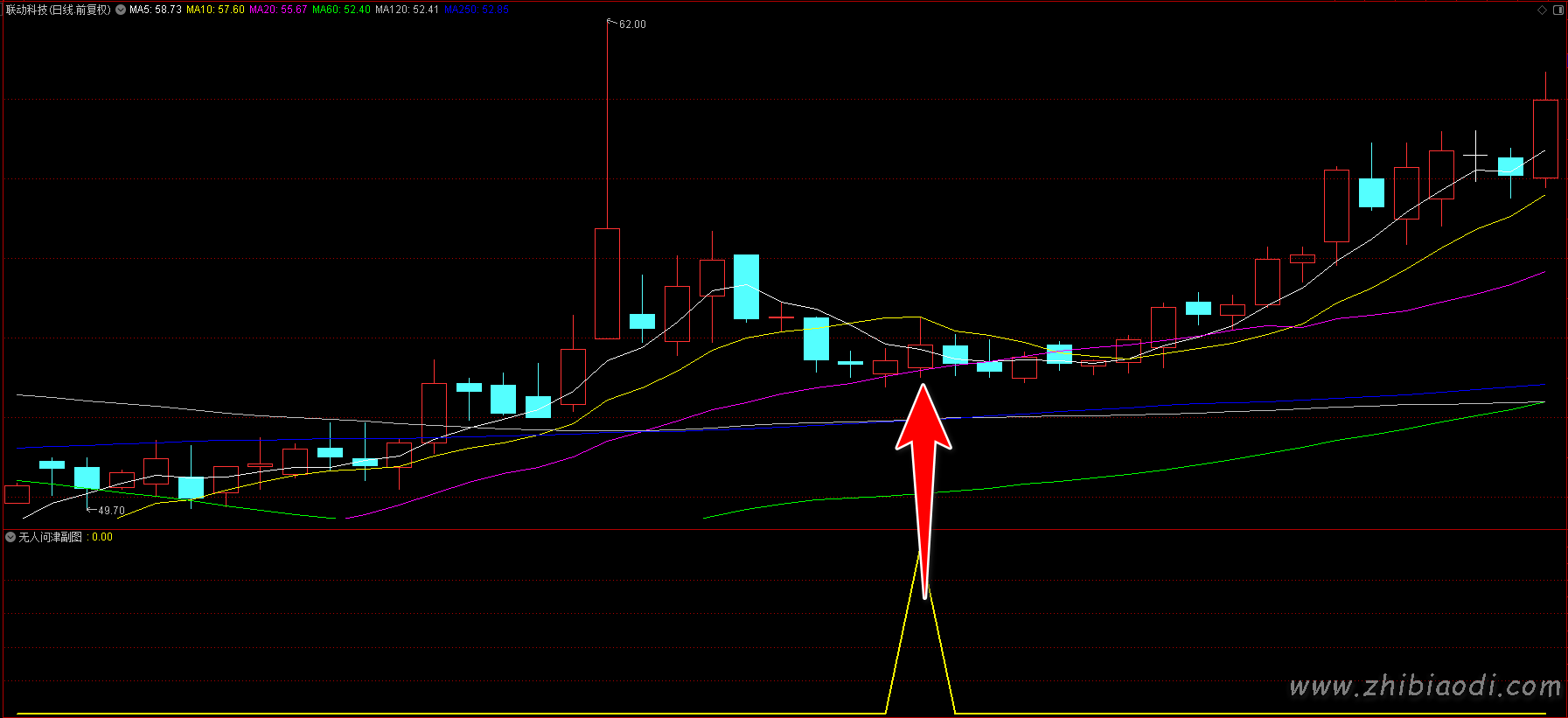Click the 无人问津副图 indicator name
Screen dimensions: 1568x718
51,537
